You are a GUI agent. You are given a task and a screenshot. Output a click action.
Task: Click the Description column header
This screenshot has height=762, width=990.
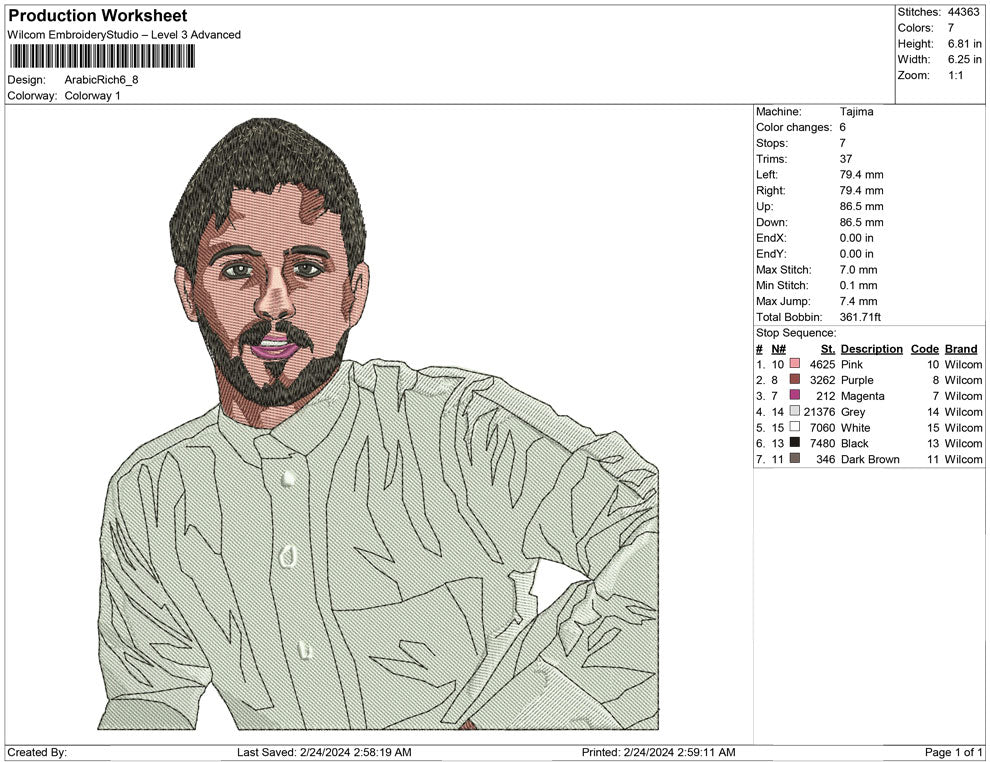click(x=871, y=349)
